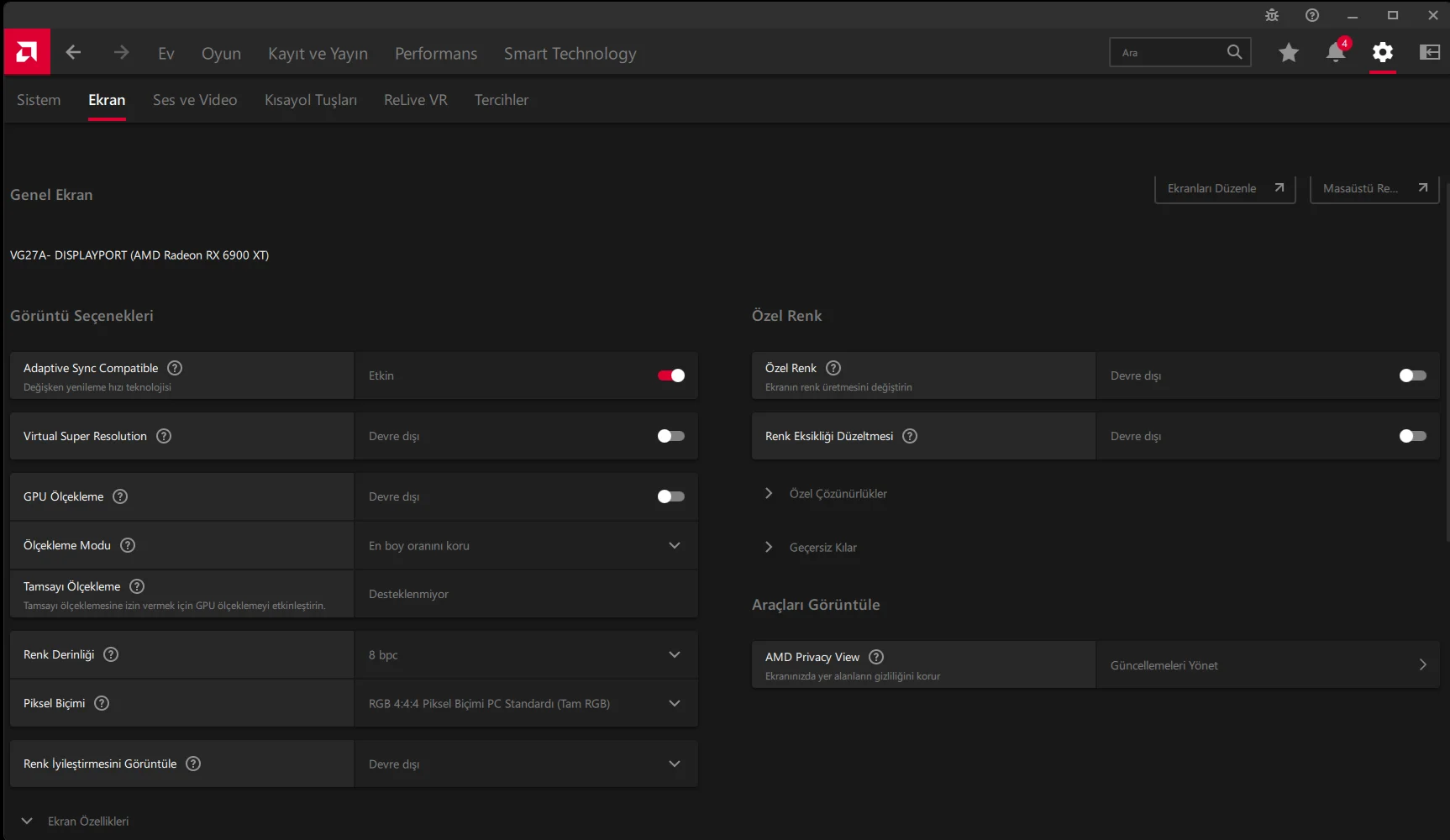This screenshot has height=840, width=1450.
Task: Expand the Özel Çözünürlükler section
Action: pyautogui.click(x=838, y=494)
